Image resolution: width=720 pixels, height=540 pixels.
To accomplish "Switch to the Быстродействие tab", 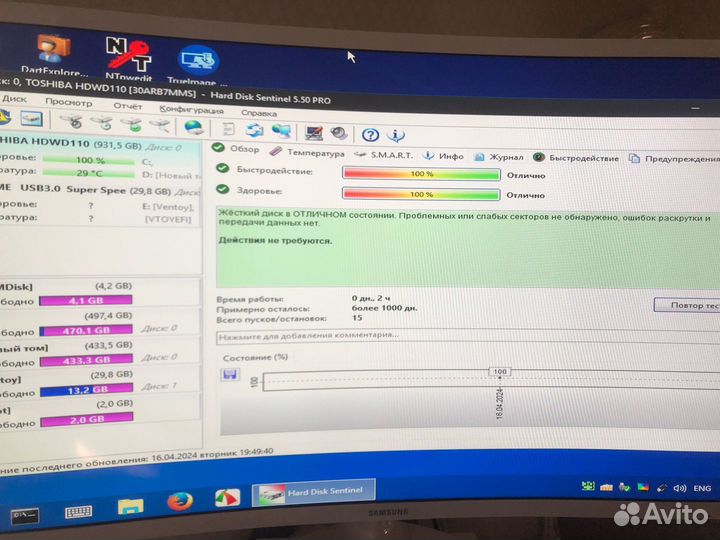I will point(576,158).
